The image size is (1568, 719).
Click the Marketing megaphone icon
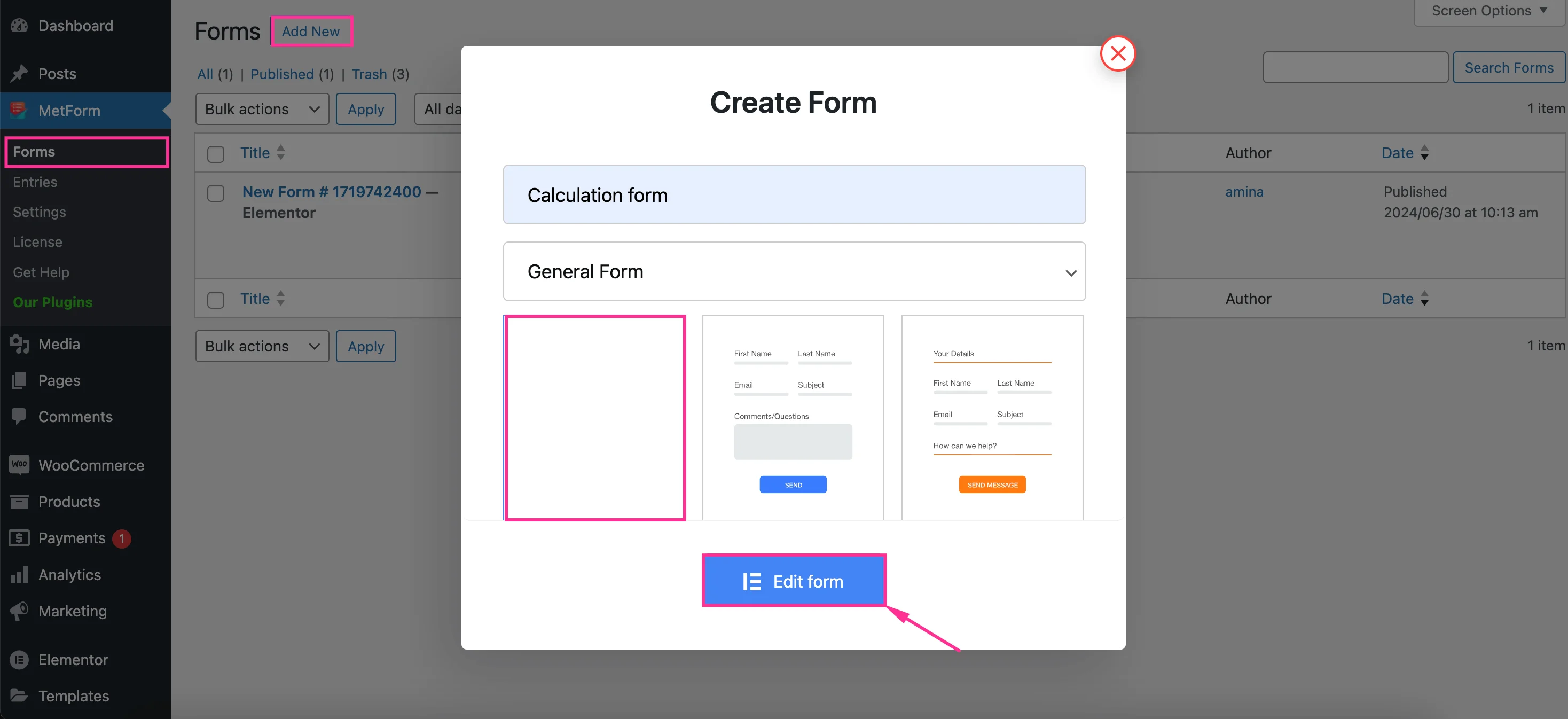click(19, 611)
